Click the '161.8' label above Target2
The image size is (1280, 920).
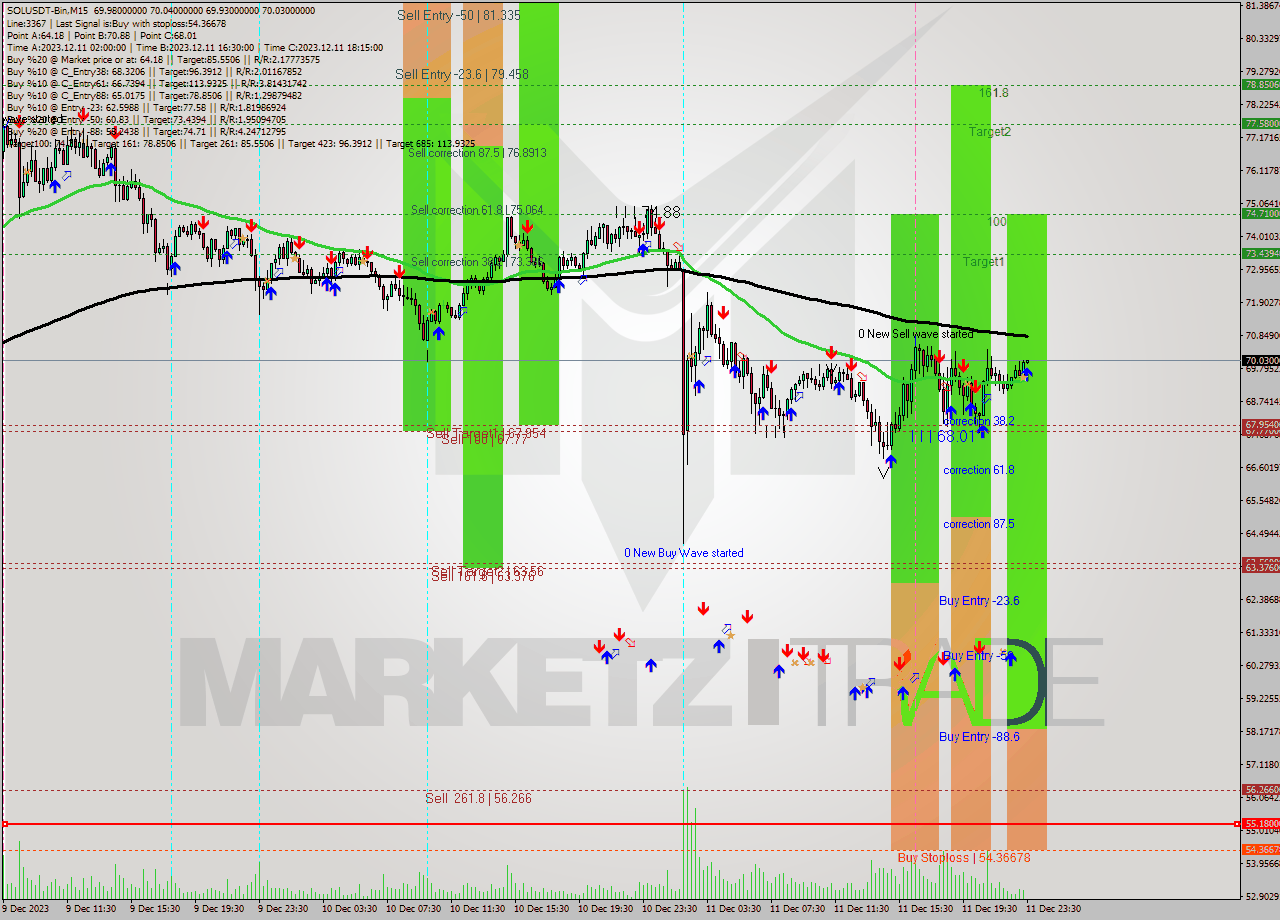click(x=993, y=93)
